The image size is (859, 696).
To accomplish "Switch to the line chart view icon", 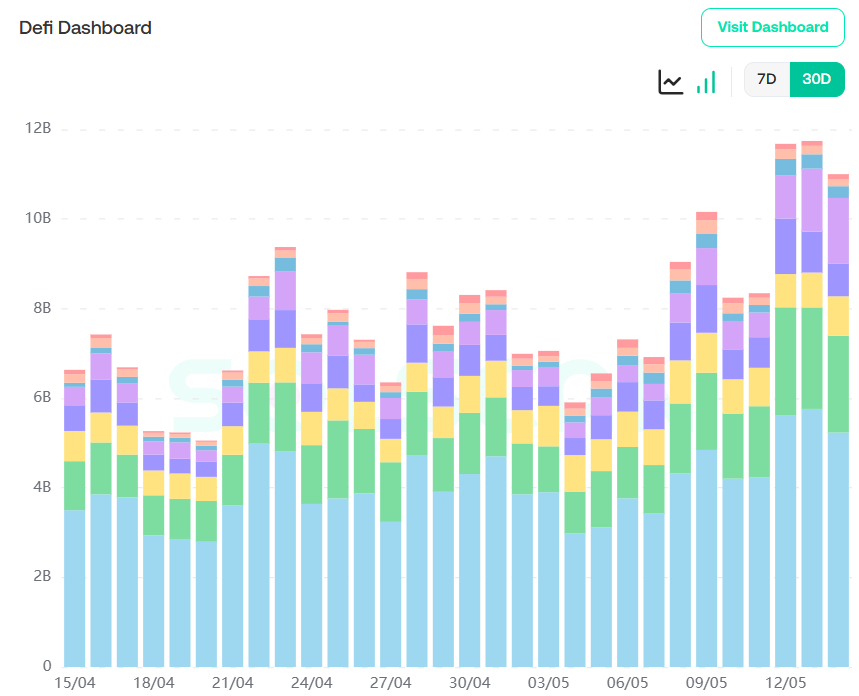I will 670,81.
